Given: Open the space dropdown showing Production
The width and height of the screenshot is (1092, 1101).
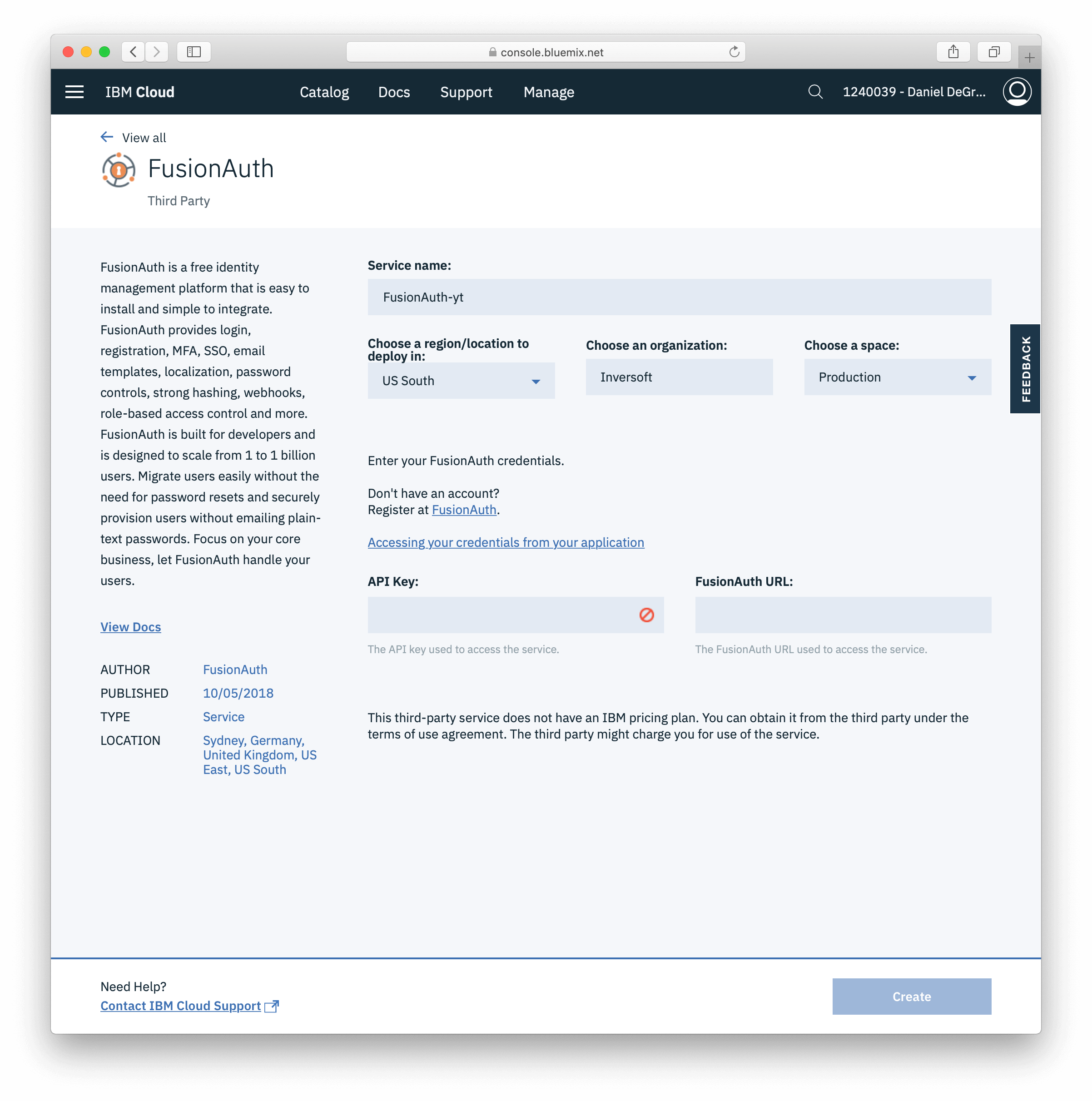Looking at the screenshot, I should point(898,377).
